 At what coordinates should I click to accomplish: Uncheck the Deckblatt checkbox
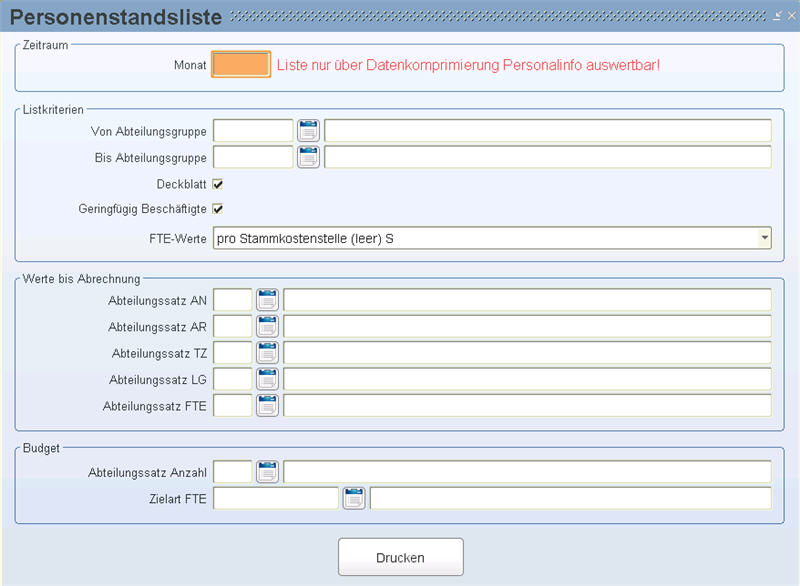[218, 184]
